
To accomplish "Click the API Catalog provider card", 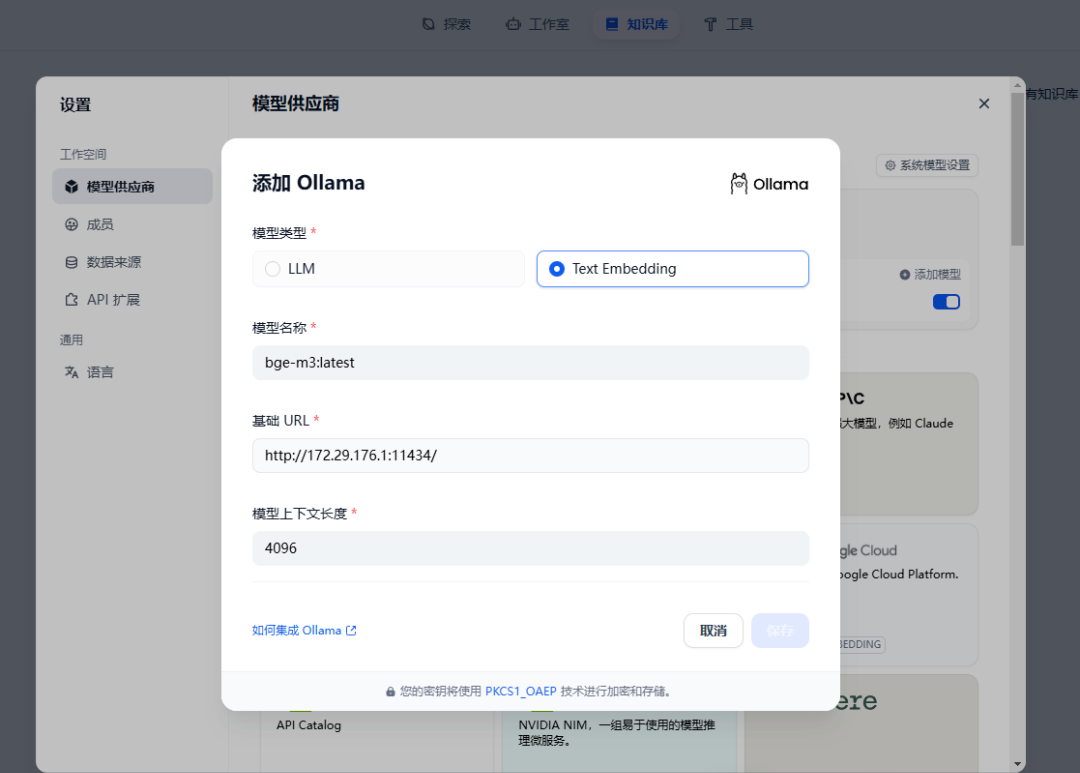I will pyautogui.click(x=377, y=741).
